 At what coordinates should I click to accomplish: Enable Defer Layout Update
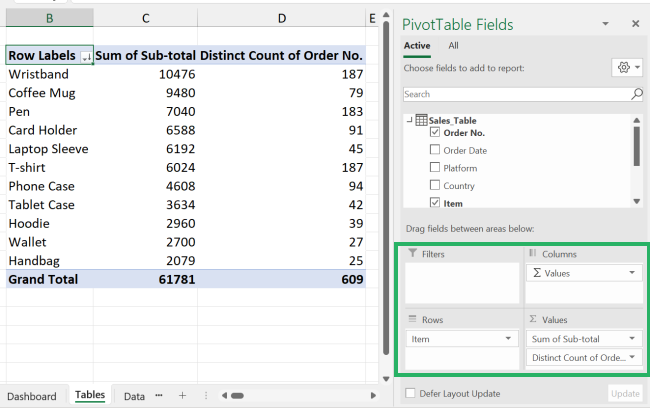point(410,393)
